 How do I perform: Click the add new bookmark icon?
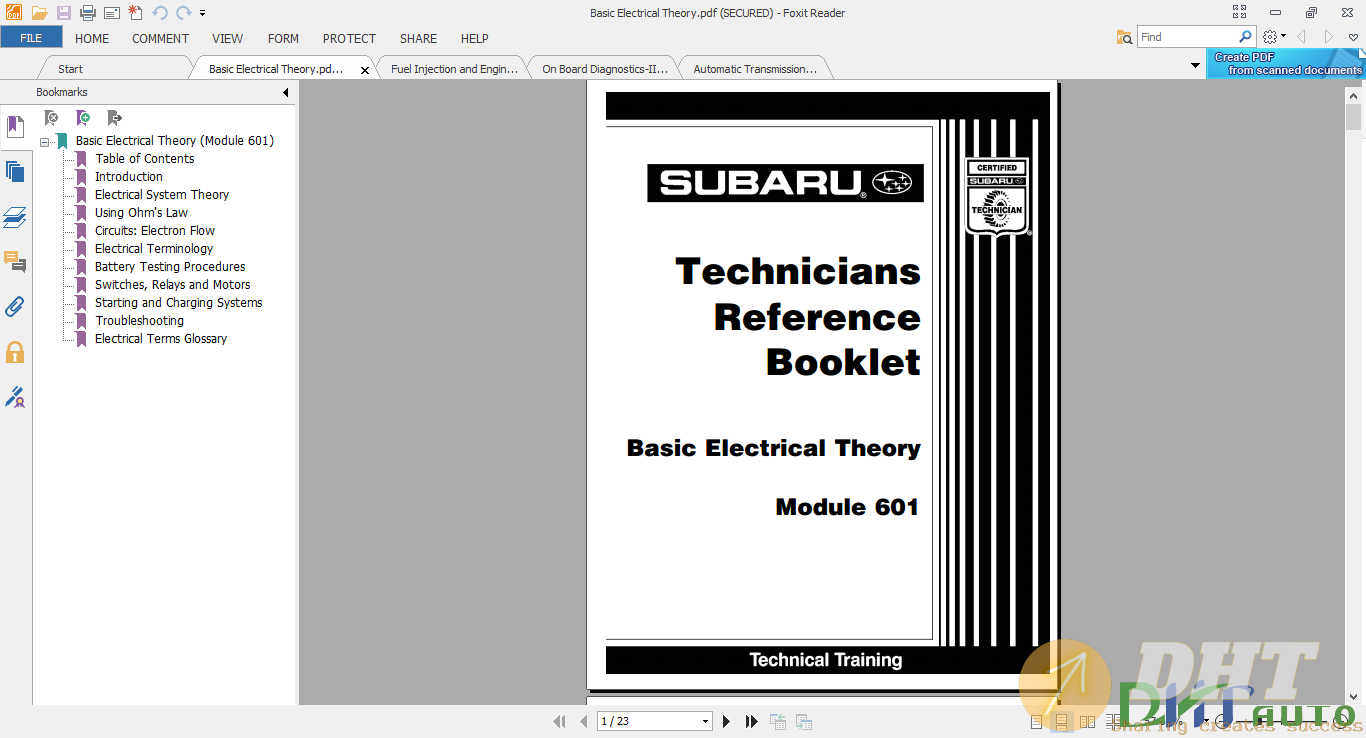pyautogui.click(x=83, y=118)
